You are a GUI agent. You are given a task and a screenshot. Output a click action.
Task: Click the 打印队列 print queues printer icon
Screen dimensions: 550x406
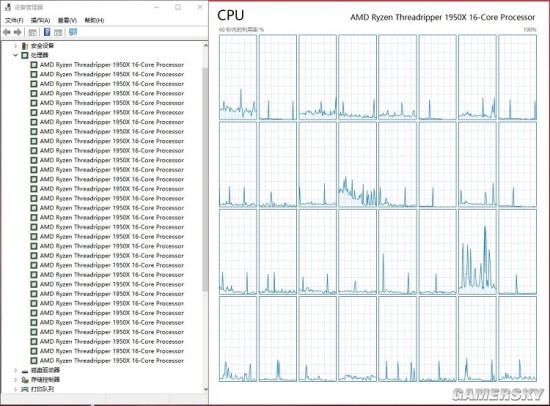coord(25,389)
